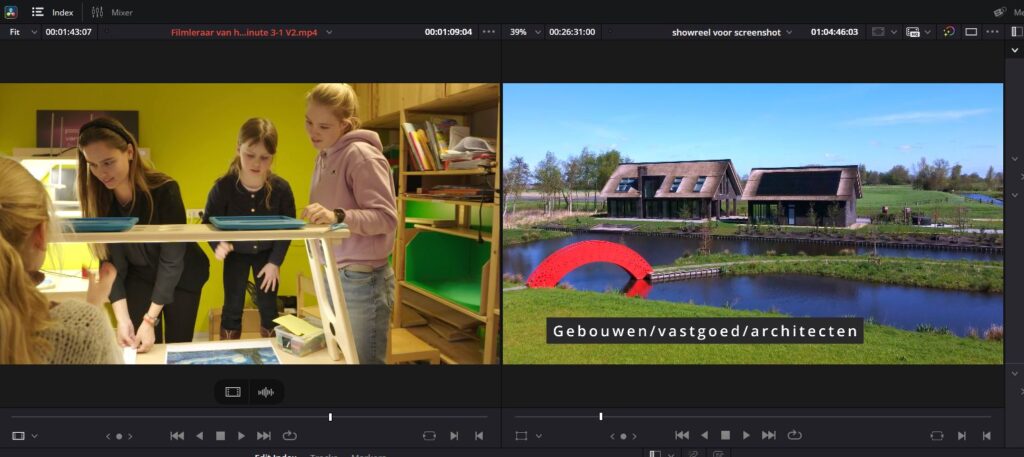
Task: Click the source viewer mode icon at bottom left
Action: [x=18, y=435]
